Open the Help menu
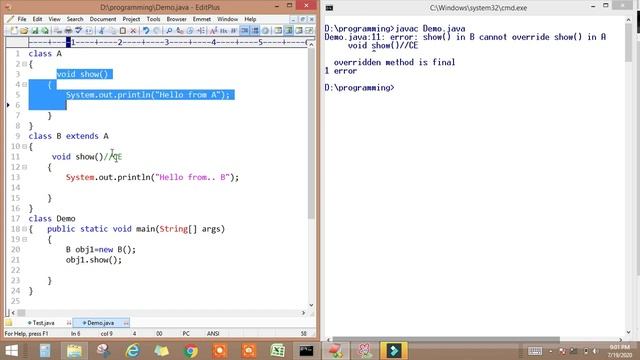Screen dimensions: 640x360 [250, 19]
